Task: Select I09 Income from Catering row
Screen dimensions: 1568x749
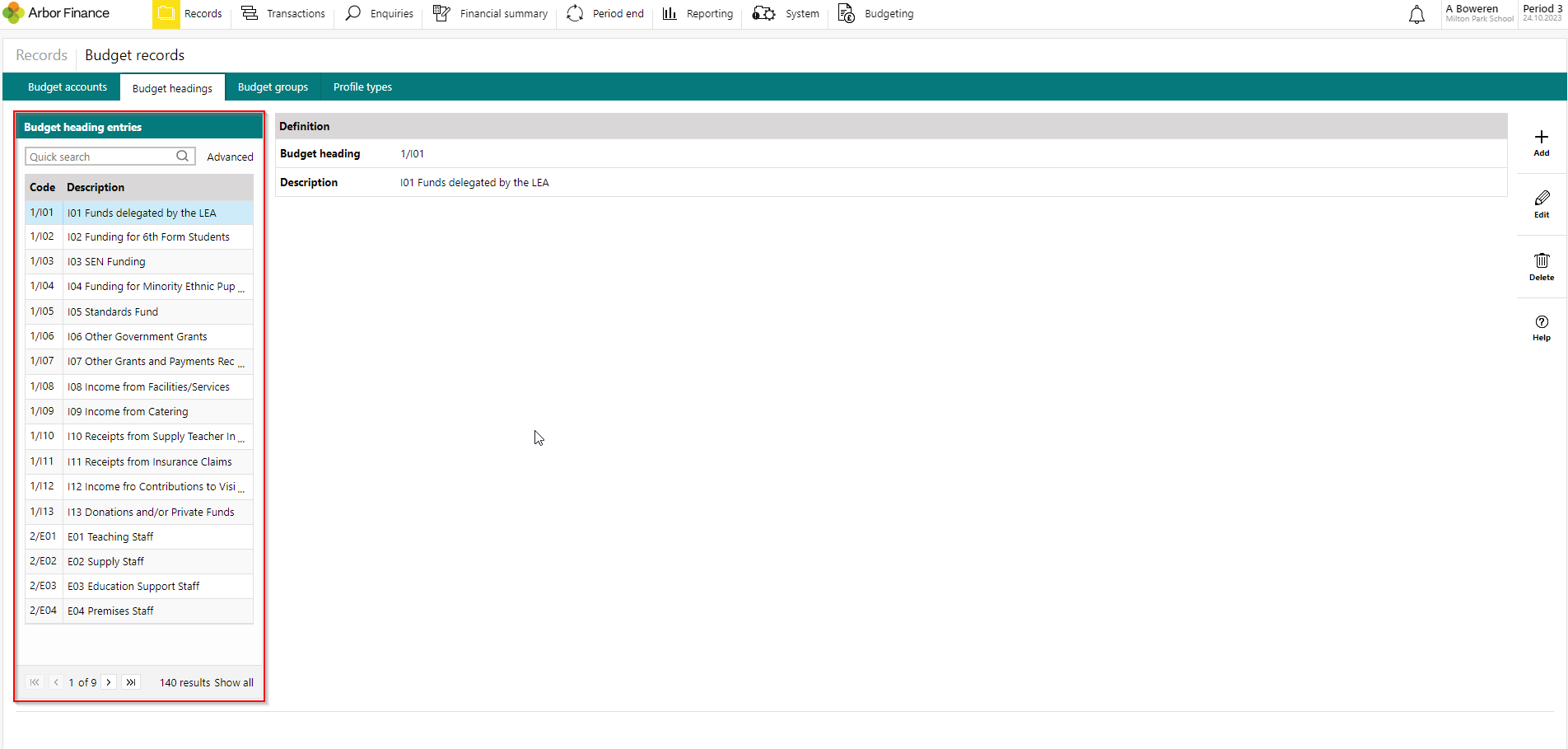Action: (x=139, y=411)
